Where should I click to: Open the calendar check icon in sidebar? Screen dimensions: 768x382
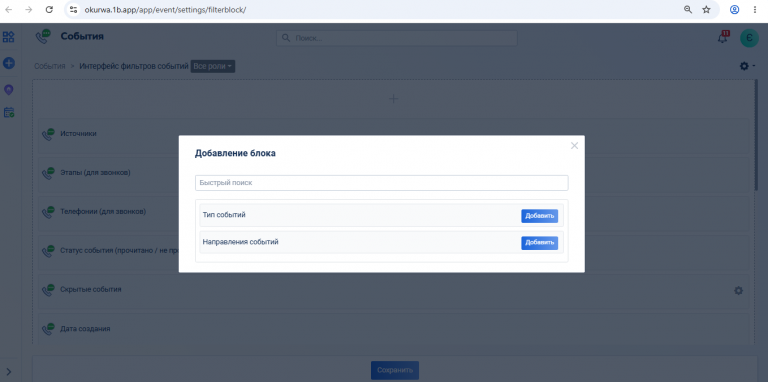coord(9,112)
